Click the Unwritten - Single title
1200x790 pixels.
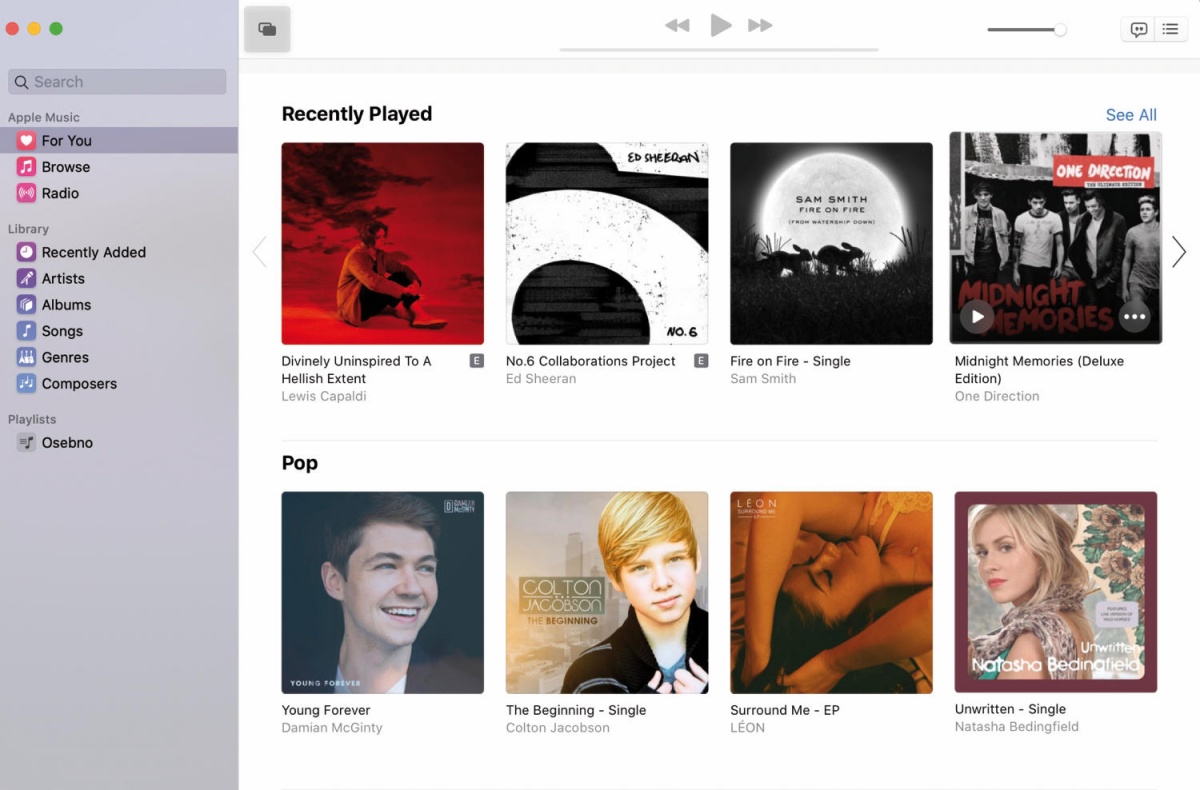(x=1010, y=709)
